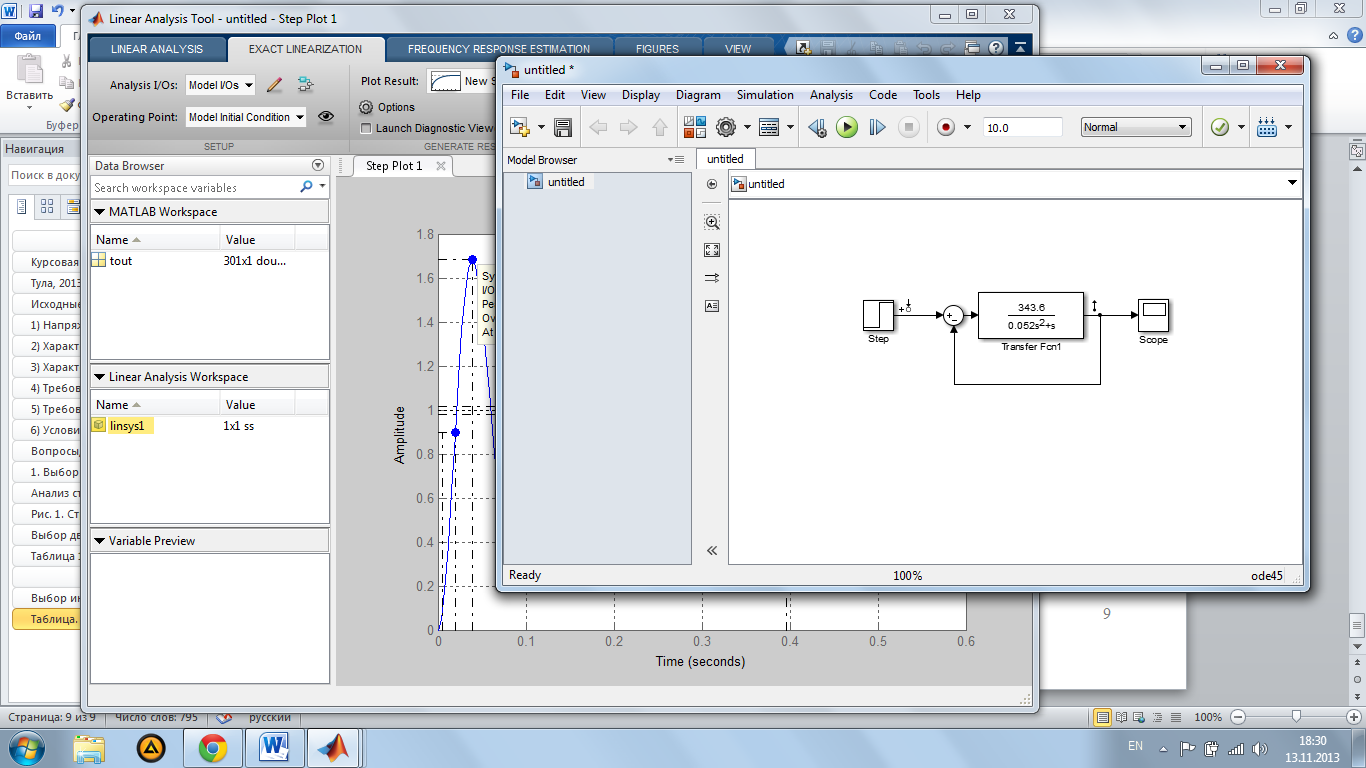The height and width of the screenshot is (768, 1366).
Task: Open simulation mode Normal dropdown
Action: tap(1136, 127)
